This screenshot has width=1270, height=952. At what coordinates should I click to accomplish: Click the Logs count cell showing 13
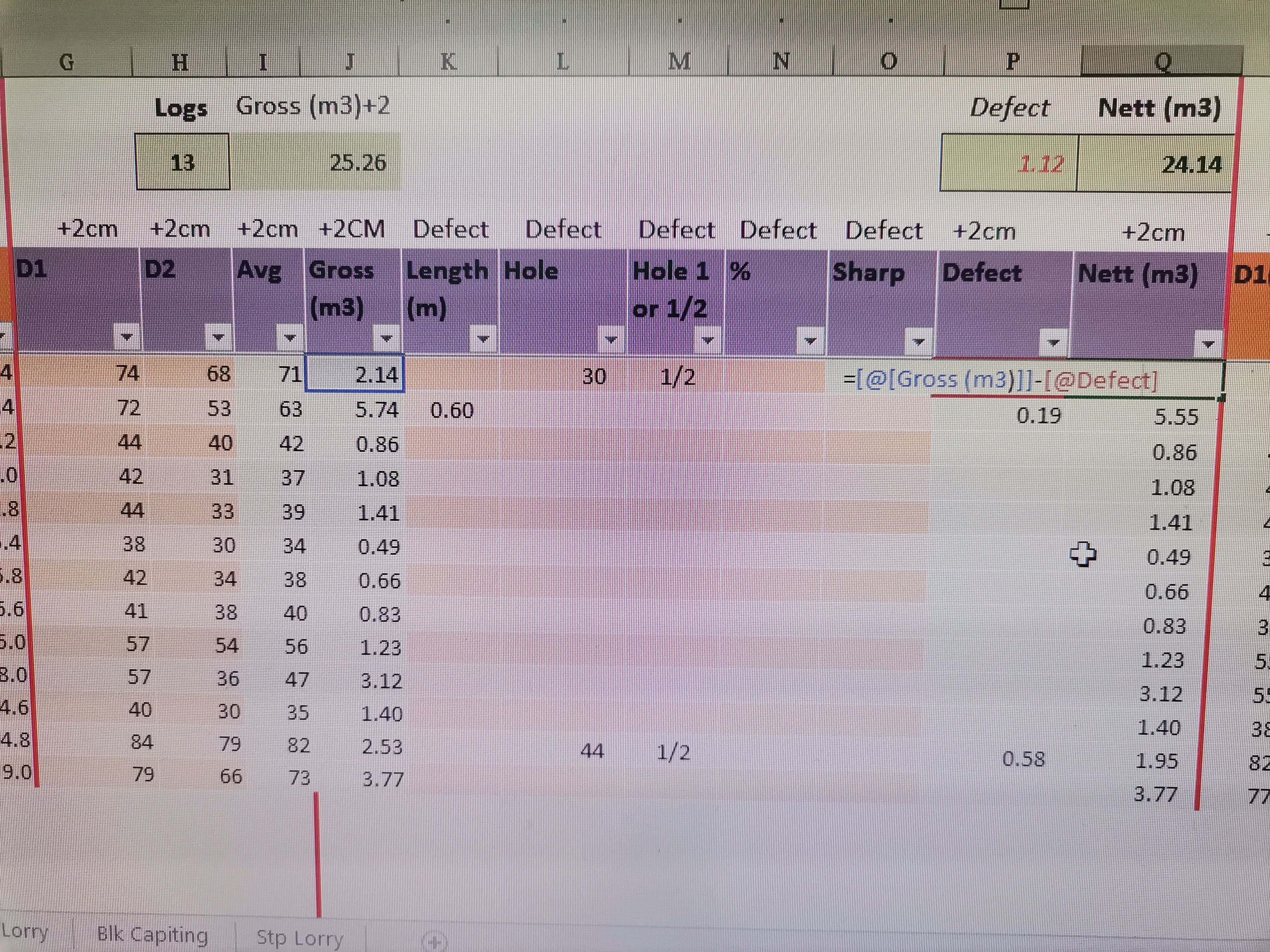[x=183, y=163]
